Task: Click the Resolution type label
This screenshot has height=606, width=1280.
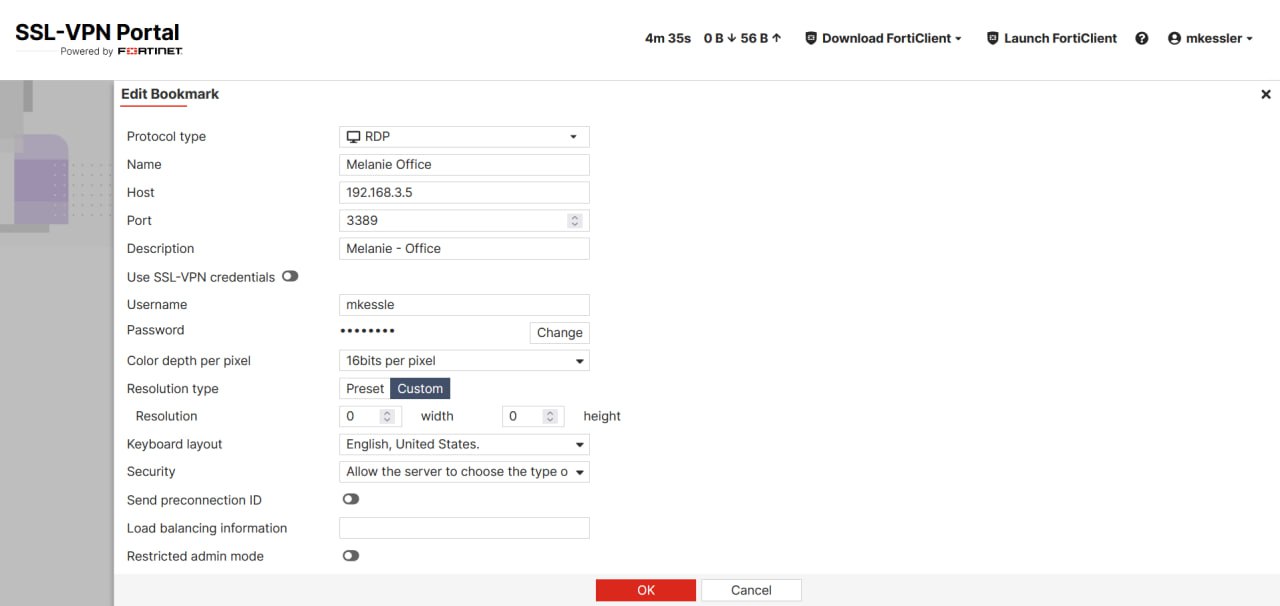Action: (x=172, y=388)
